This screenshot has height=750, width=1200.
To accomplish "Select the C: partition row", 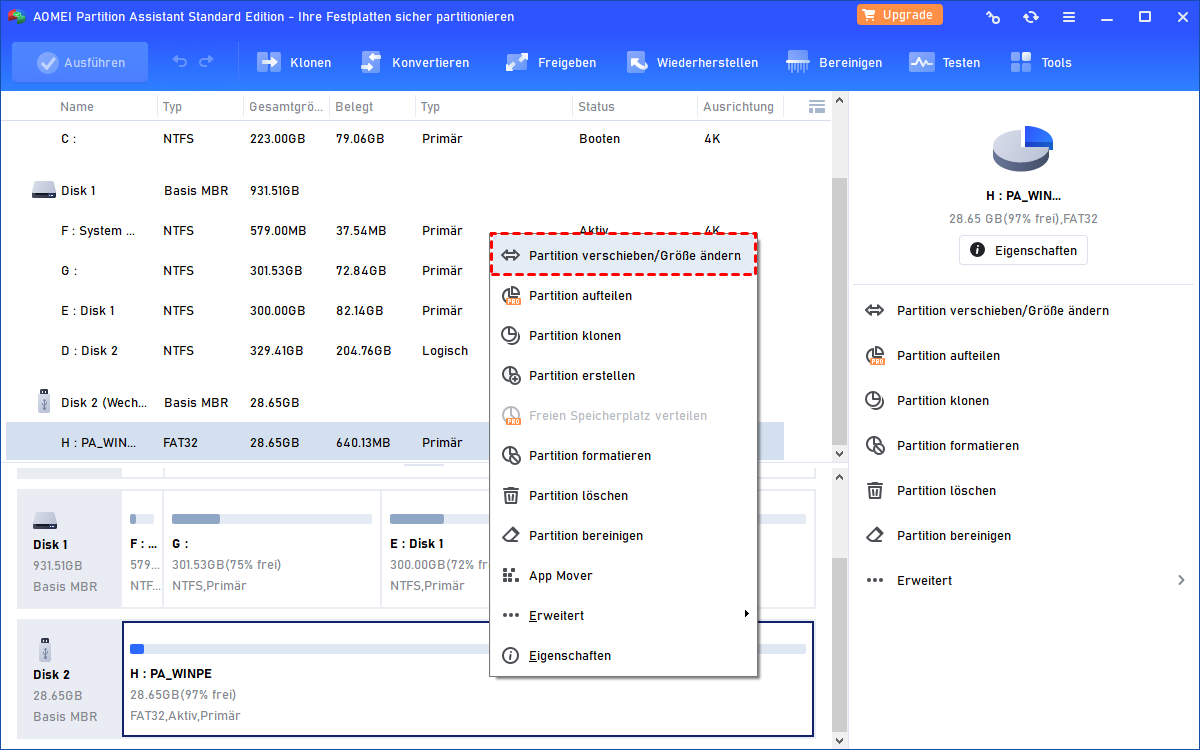I will click(x=395, y=139).
